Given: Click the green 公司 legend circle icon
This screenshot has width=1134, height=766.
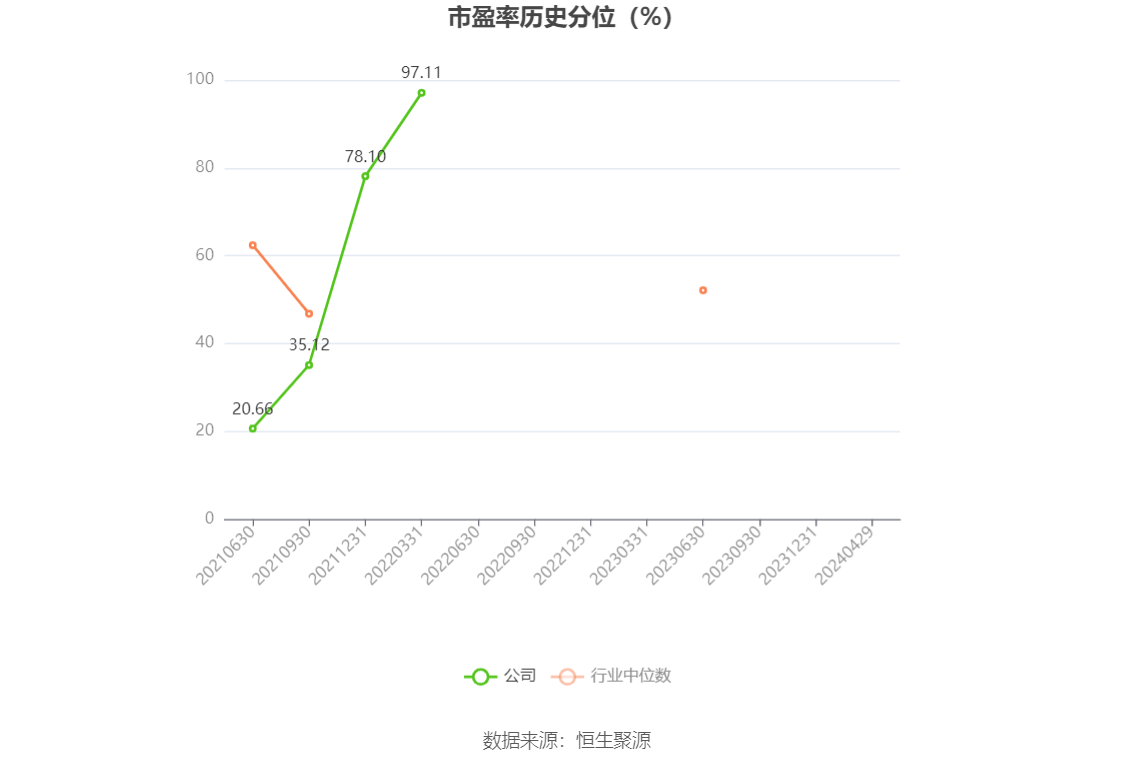Looking at the screenshot, I should [x=480, y=677].
